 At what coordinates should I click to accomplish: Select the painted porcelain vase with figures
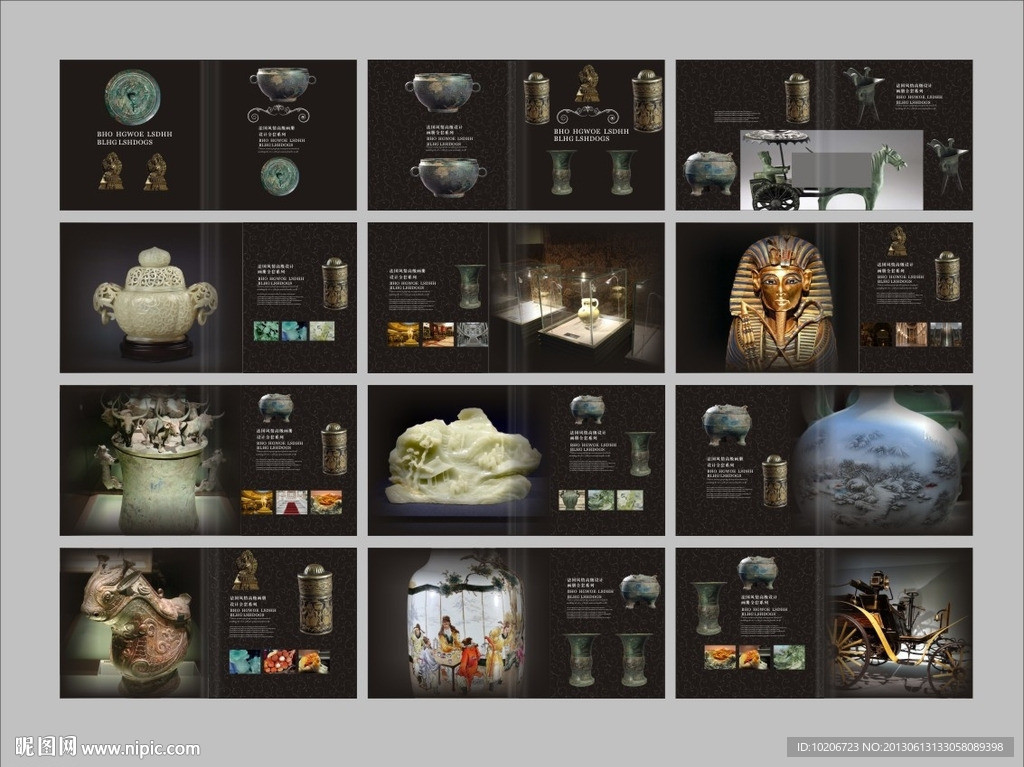click(460, 625)
